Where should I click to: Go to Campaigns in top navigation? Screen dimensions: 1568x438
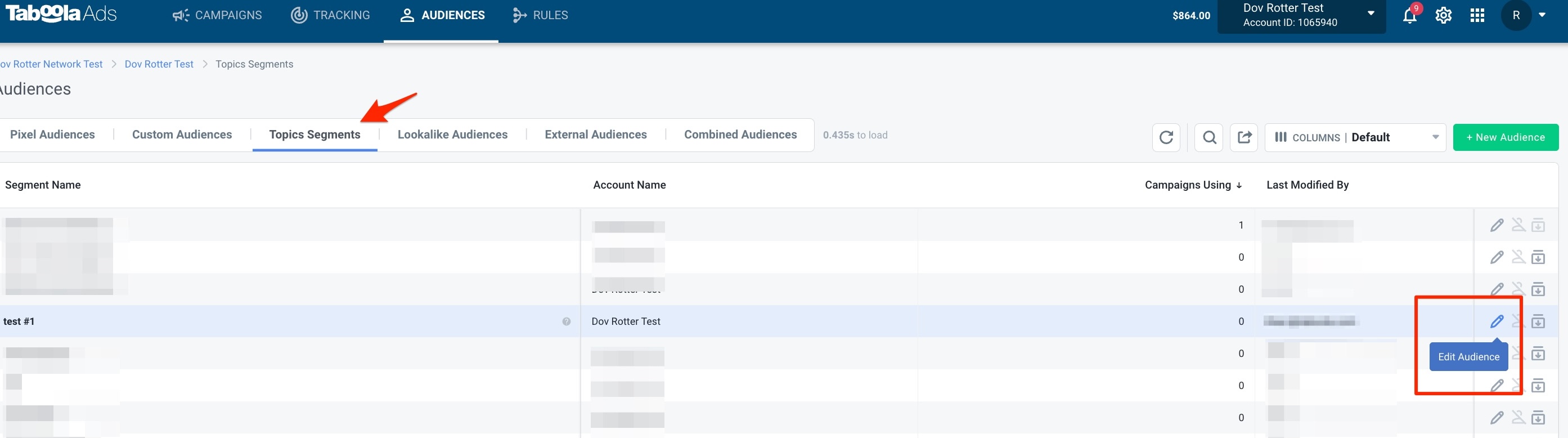coord(217,15)
